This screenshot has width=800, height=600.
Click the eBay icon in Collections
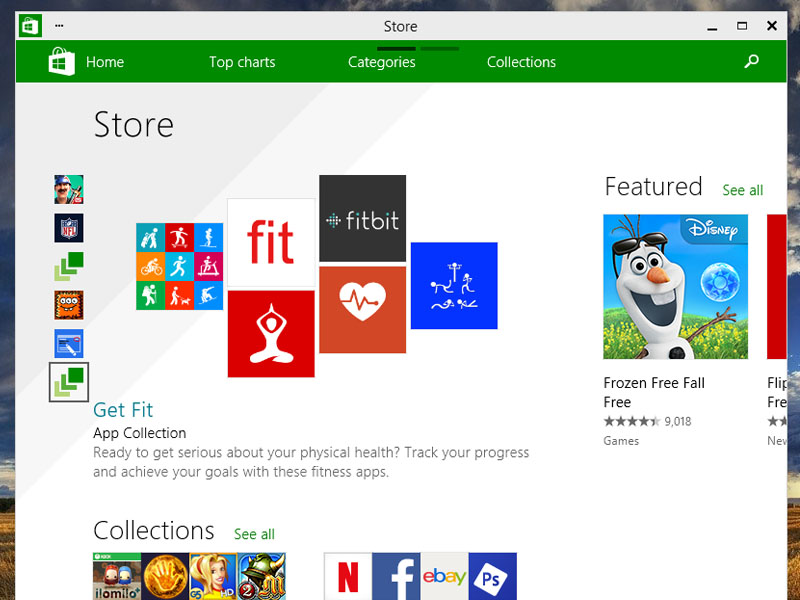click(444, 576)
